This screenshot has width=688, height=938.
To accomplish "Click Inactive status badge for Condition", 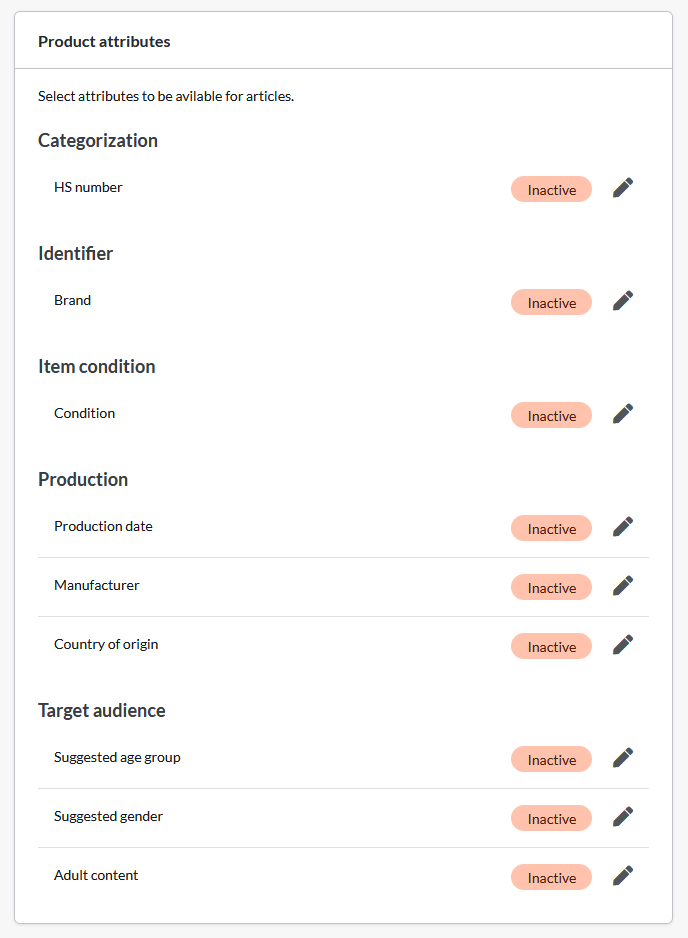I will coord(552,415).
